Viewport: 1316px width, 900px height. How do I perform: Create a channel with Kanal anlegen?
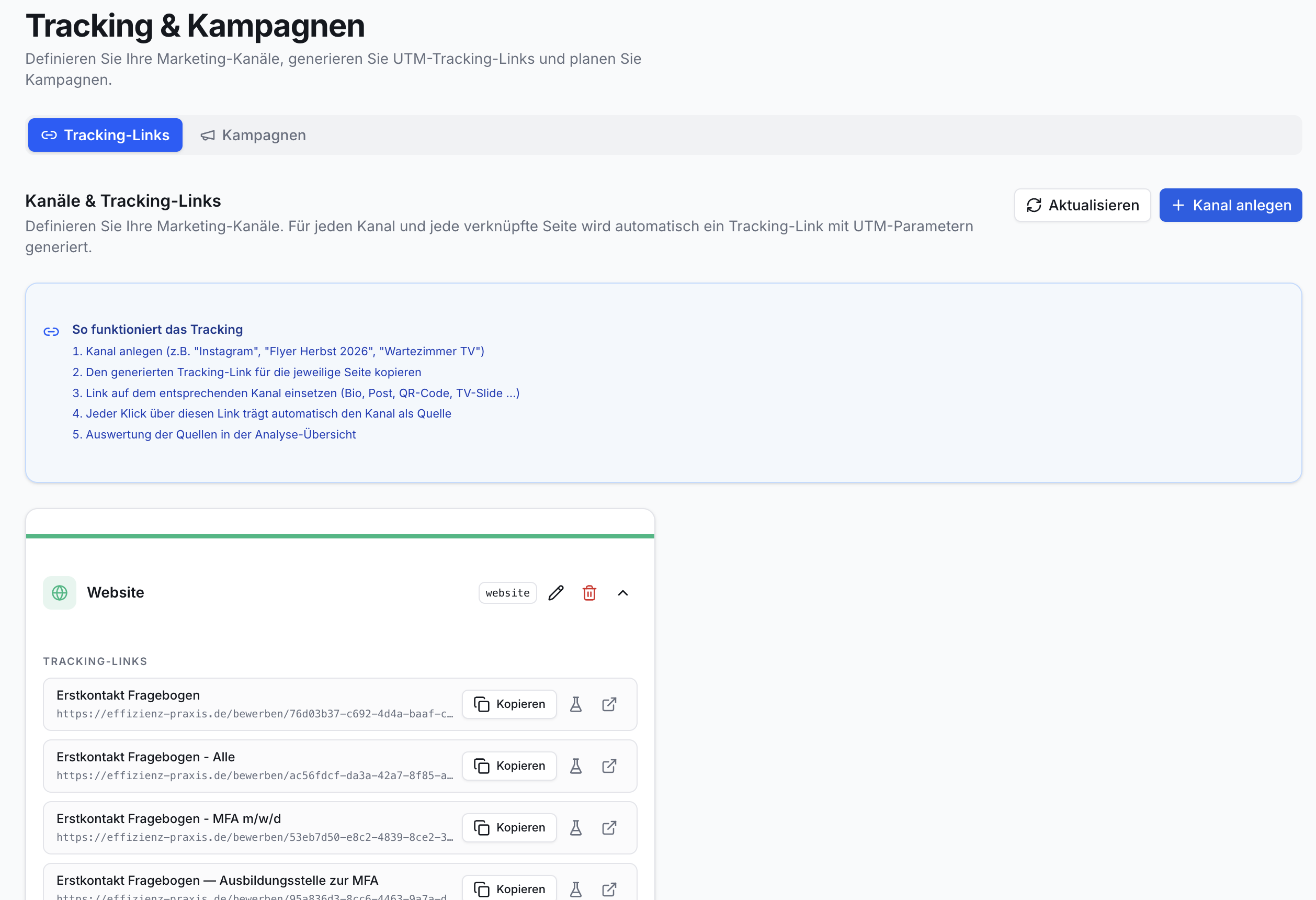click(1231, 205)
